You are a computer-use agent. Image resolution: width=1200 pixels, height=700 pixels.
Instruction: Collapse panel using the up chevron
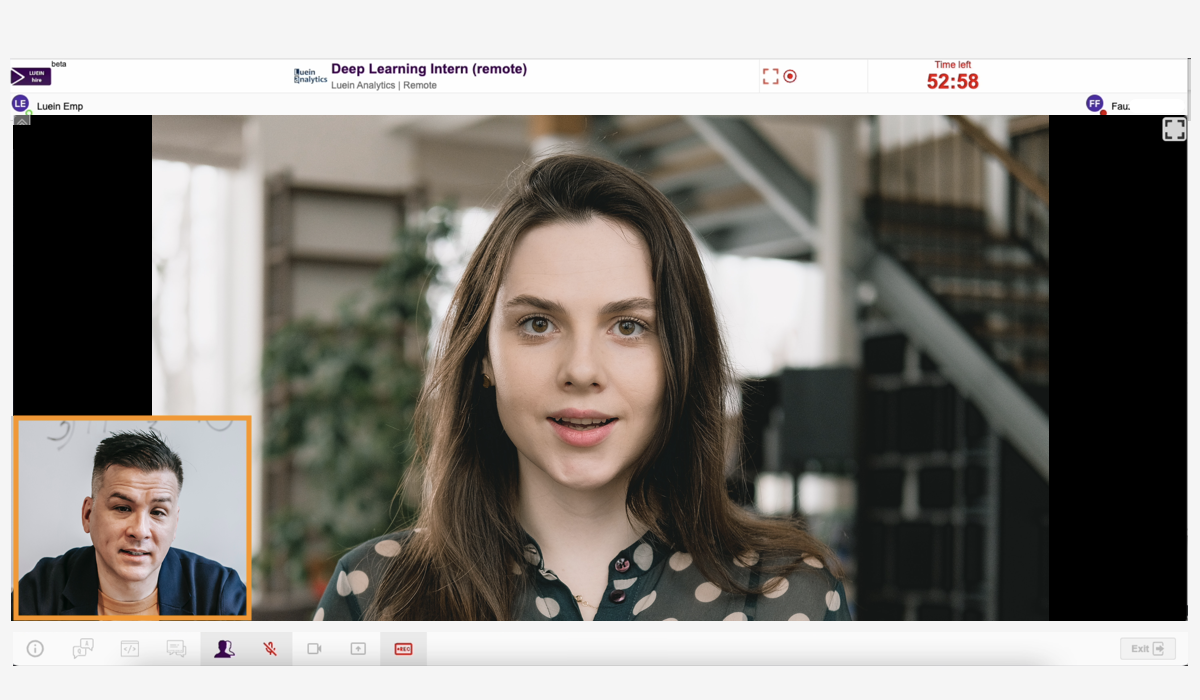22,120
